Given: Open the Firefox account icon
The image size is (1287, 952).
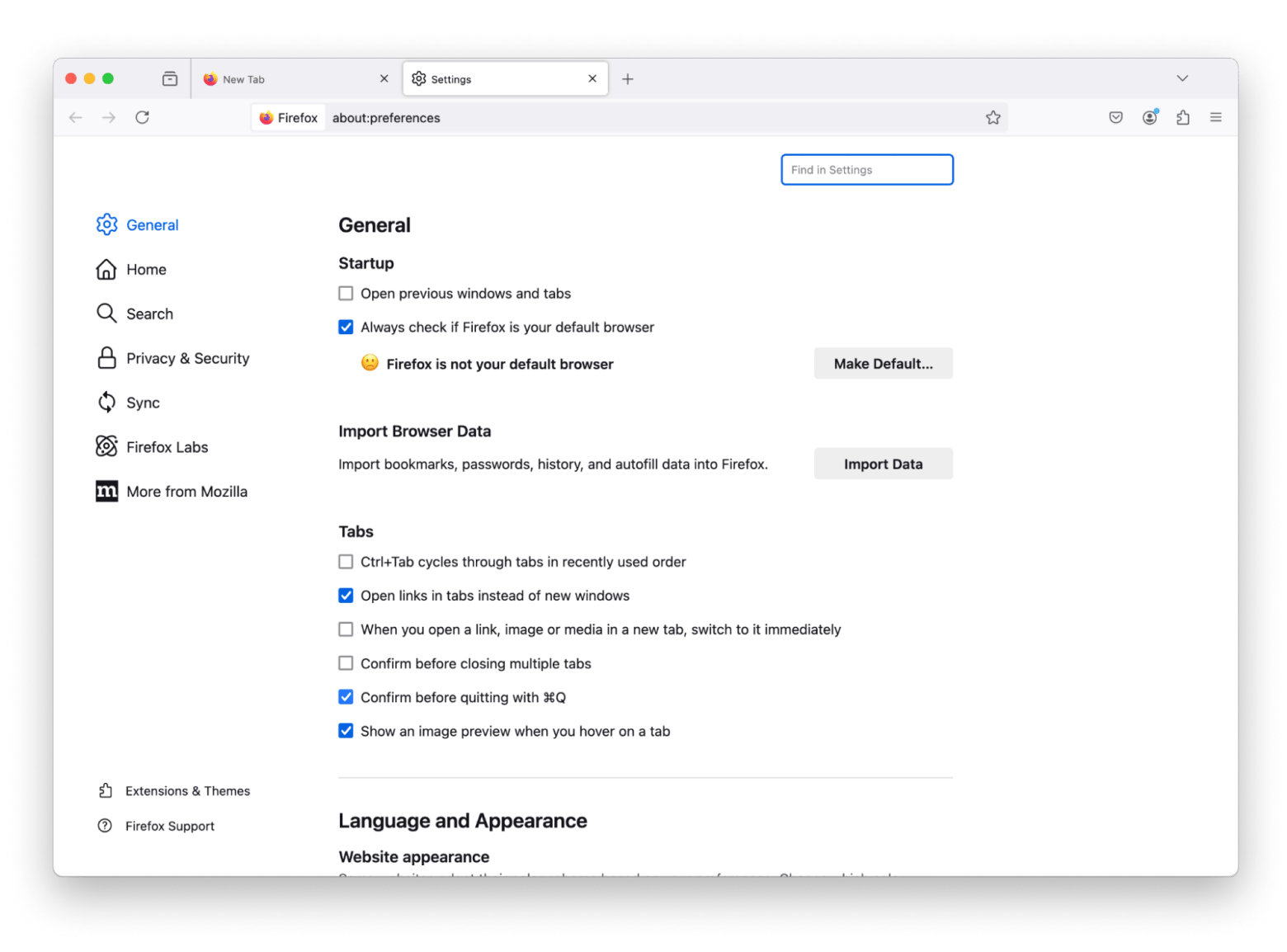Looking at the screenshot, I should (1149, 118).
